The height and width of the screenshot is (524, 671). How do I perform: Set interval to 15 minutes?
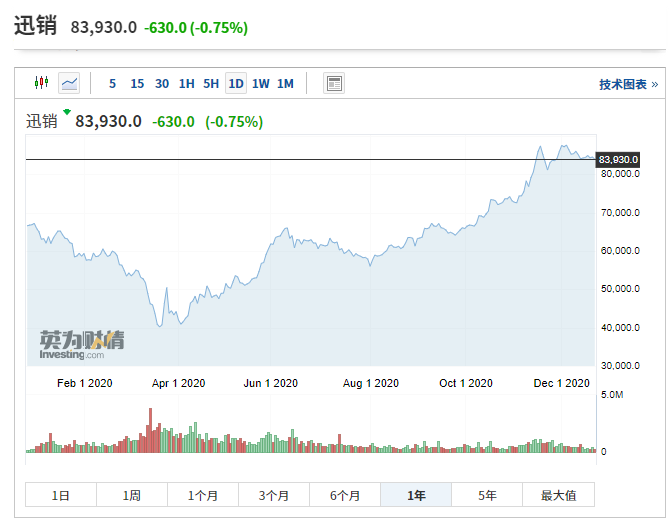[137, 83]
